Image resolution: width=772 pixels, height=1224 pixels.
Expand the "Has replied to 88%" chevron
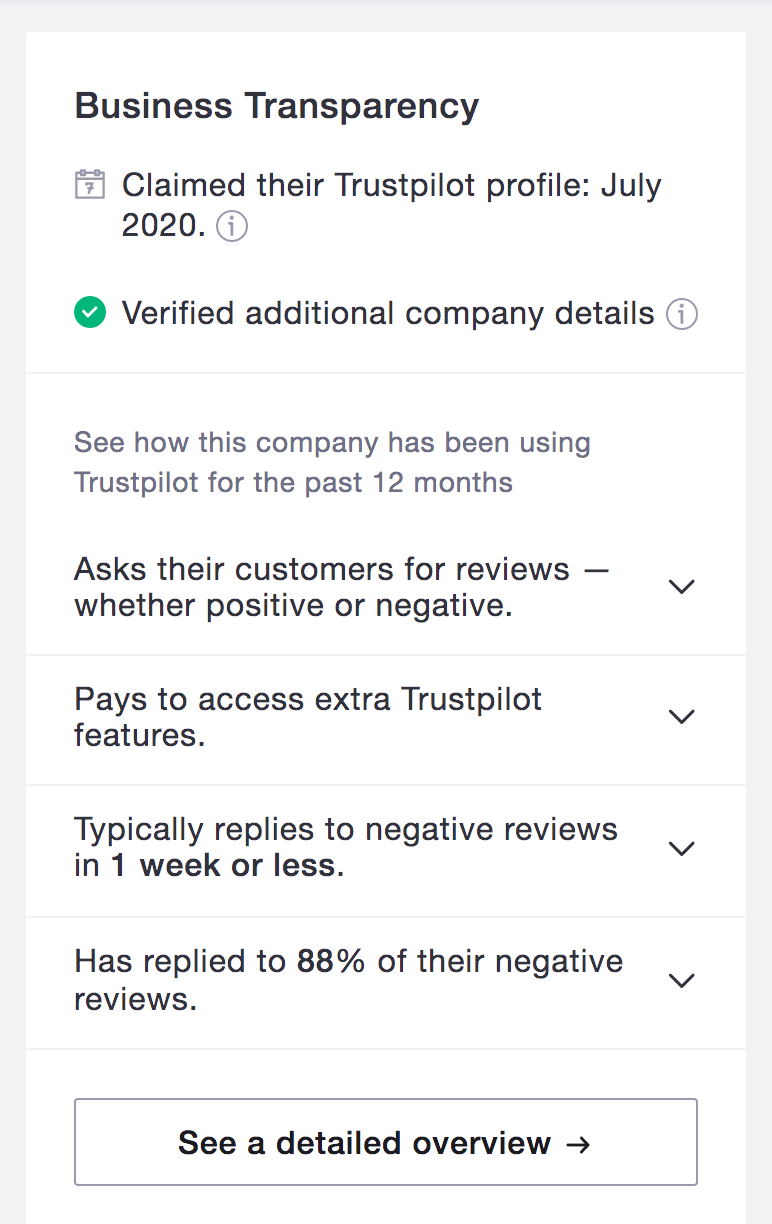click(x=681, y=981)
